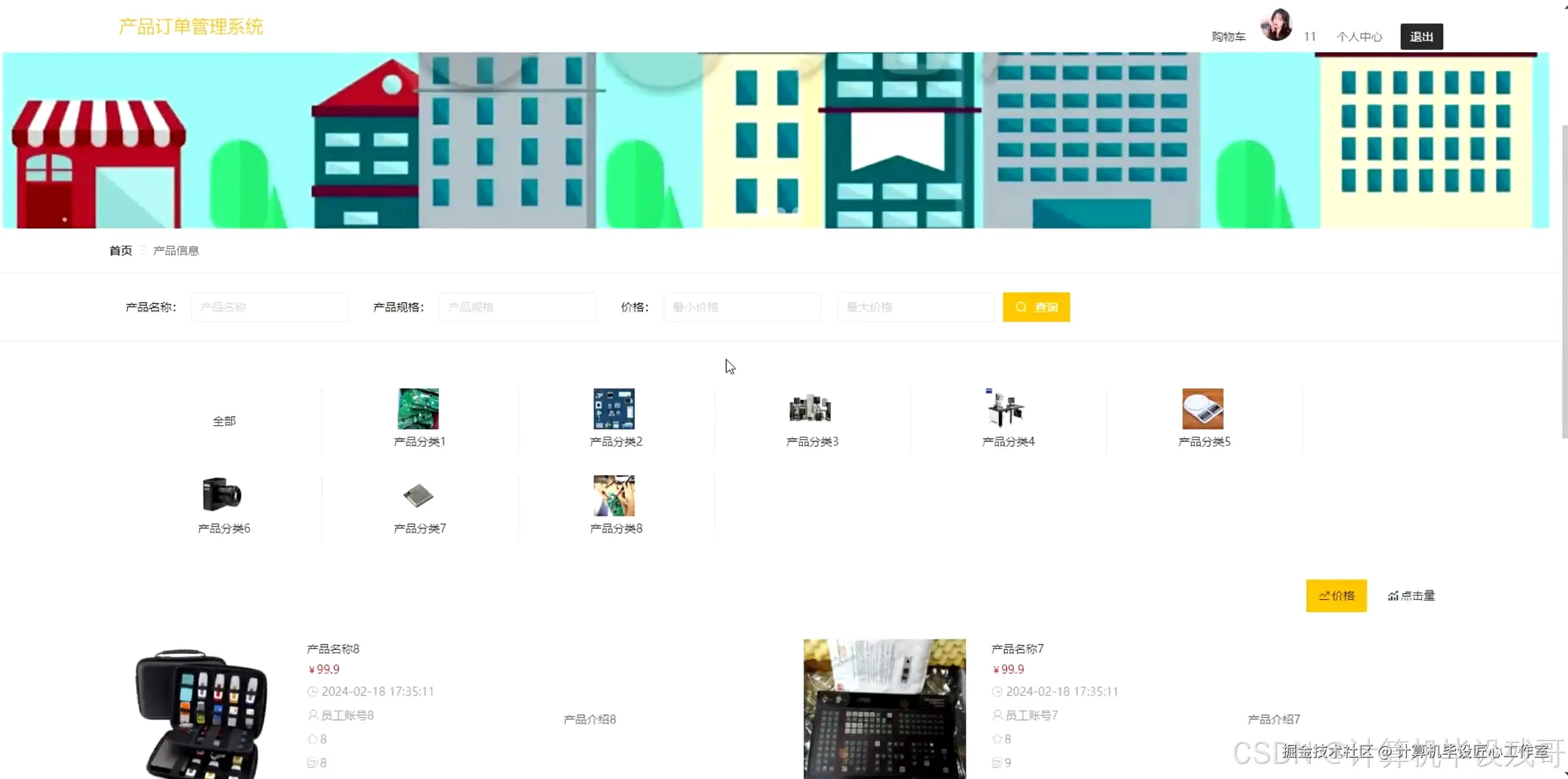Click the bar-chart icon on the 点击量 button
Screen dimensions: 1568x779
pos(1393,595)
